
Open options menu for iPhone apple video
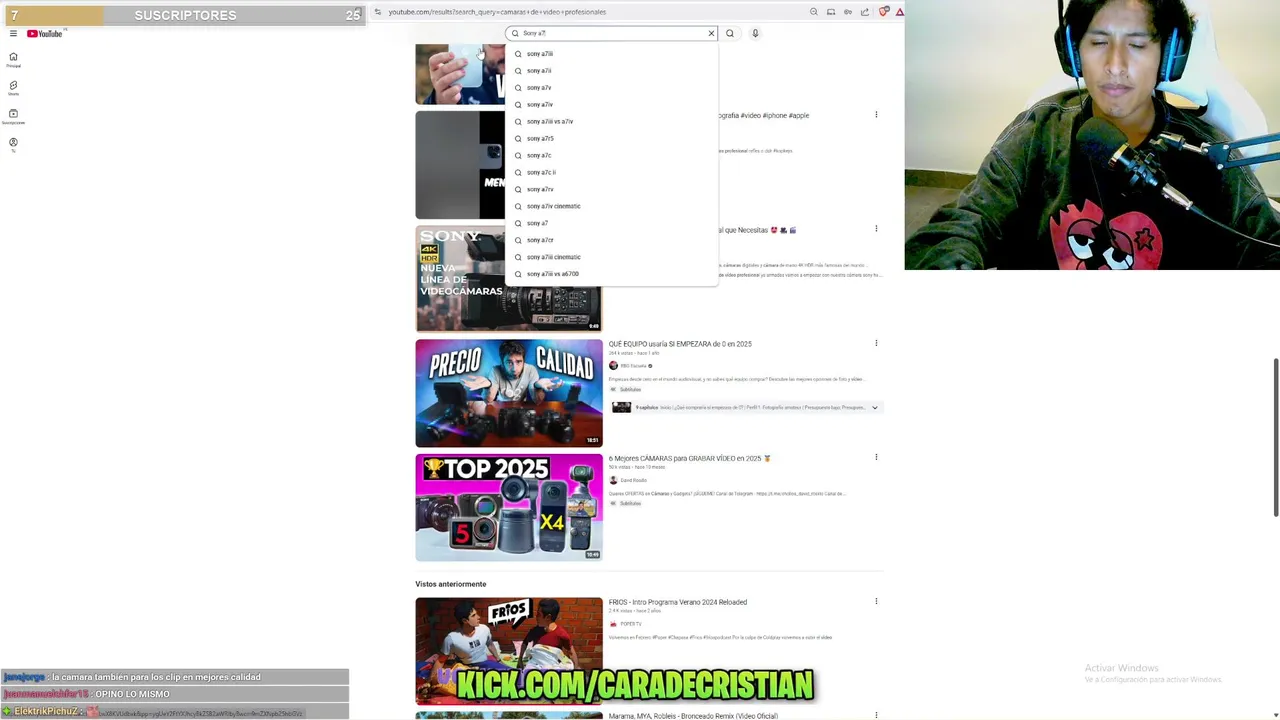[876, 115]
